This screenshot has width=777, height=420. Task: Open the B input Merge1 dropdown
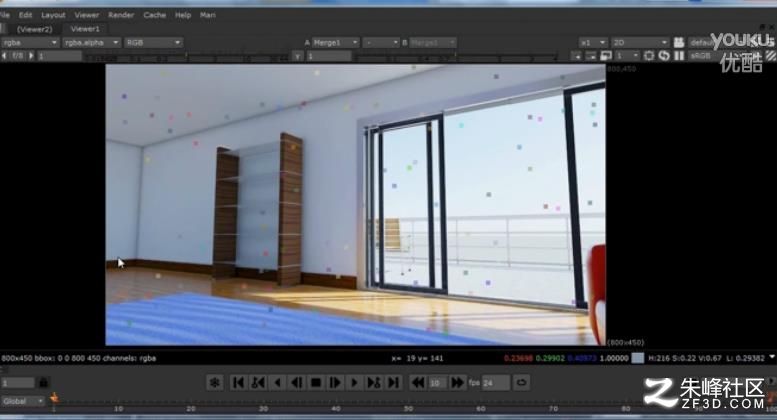tap(432, 43)
